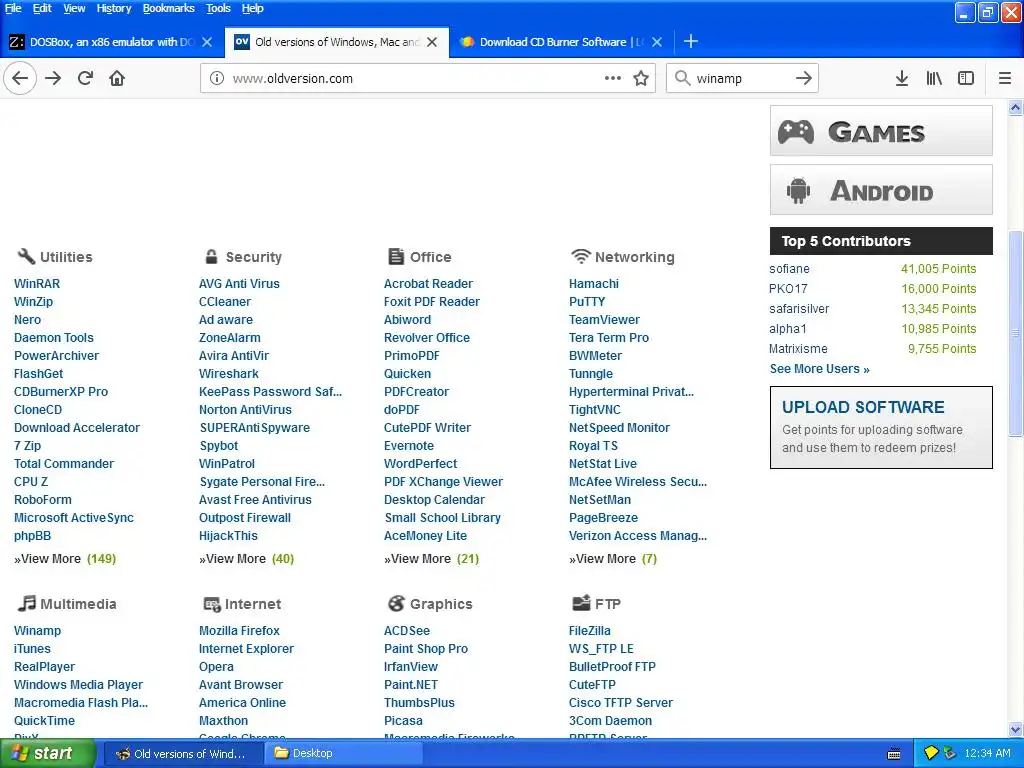Open the Tools menu
The image size is (1024, 768).
coord(218,8)
